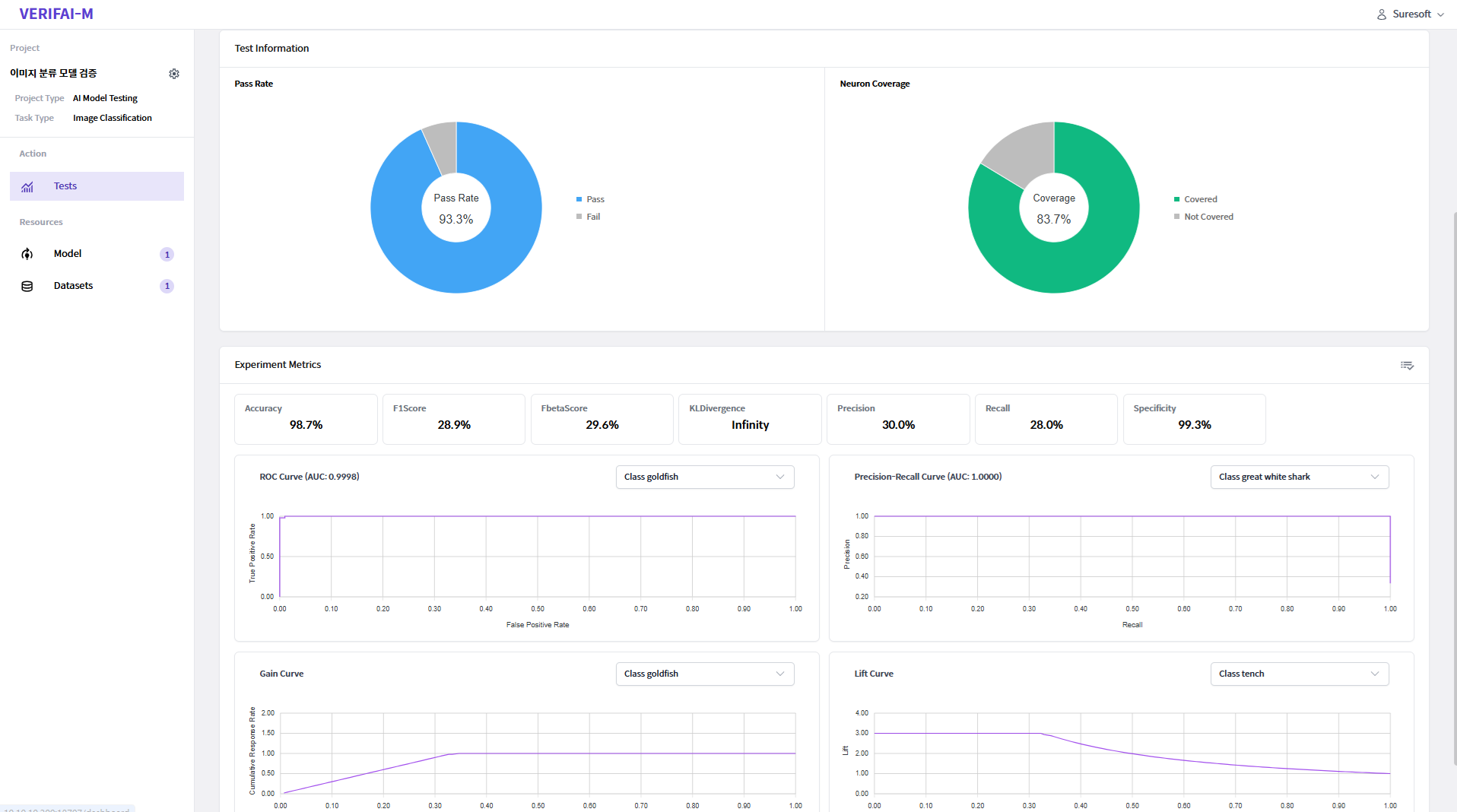Open the Suresoft account menu
The width and height of the screenshot is (1457, 812).
point(1417,14)
